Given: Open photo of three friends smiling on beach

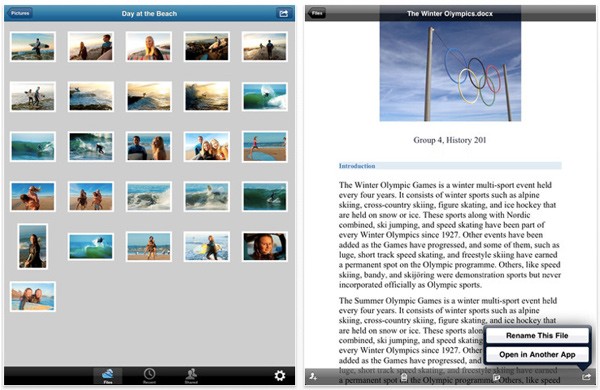Looking at the screenshot, I should point(207,147).
